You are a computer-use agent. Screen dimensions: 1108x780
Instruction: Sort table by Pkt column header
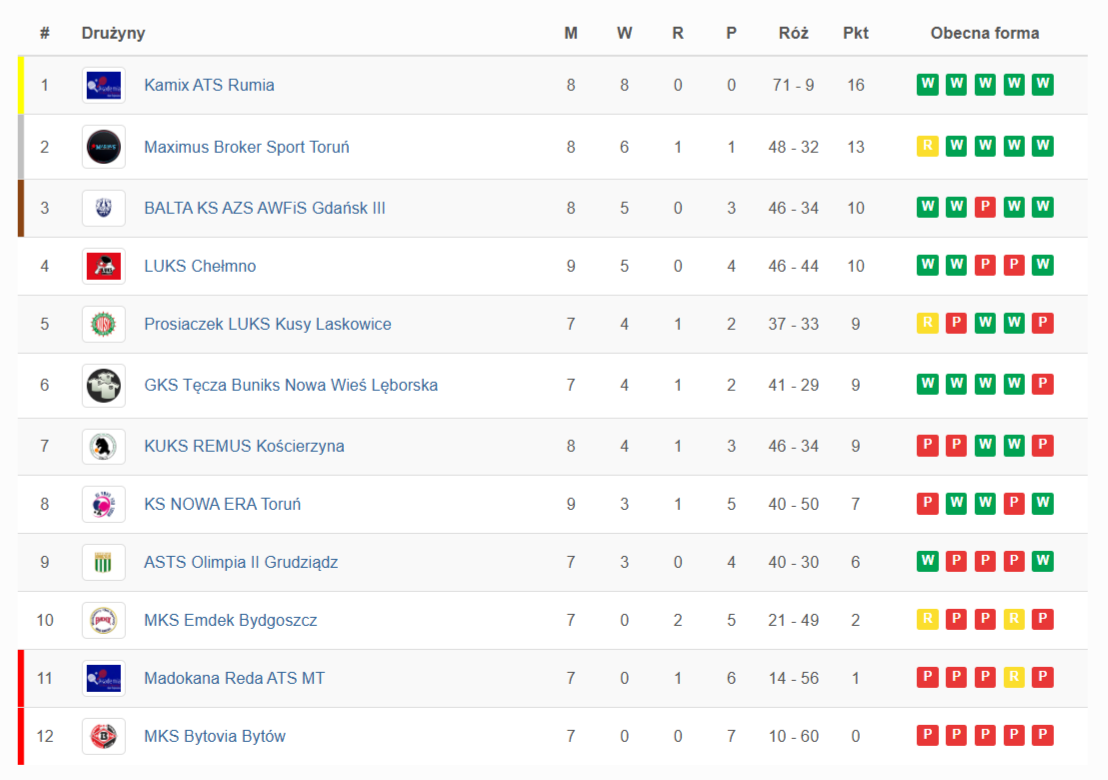point(855,33)
